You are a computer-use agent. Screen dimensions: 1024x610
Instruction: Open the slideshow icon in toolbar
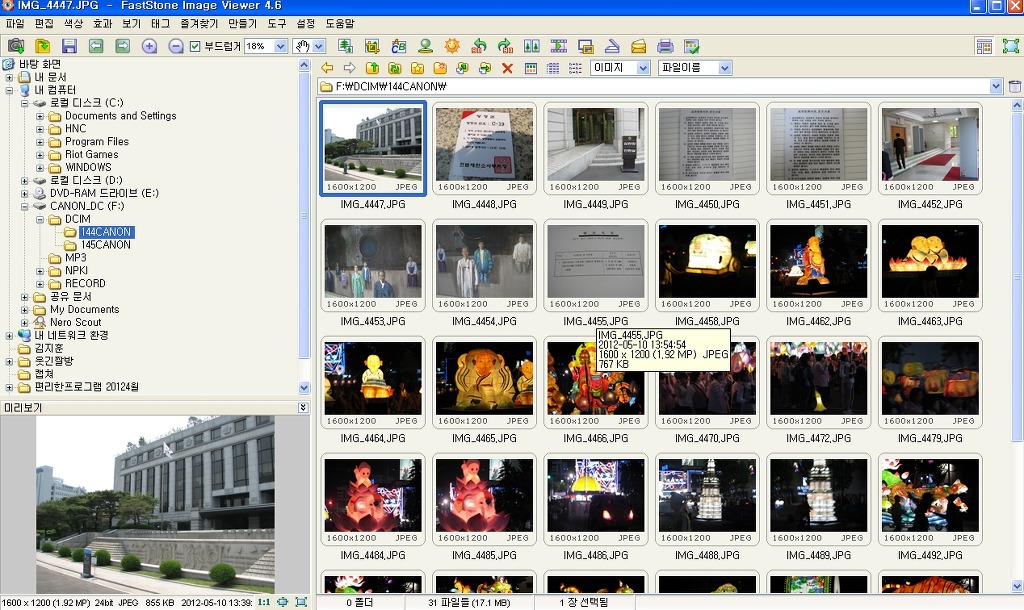(x=558, y=46)
